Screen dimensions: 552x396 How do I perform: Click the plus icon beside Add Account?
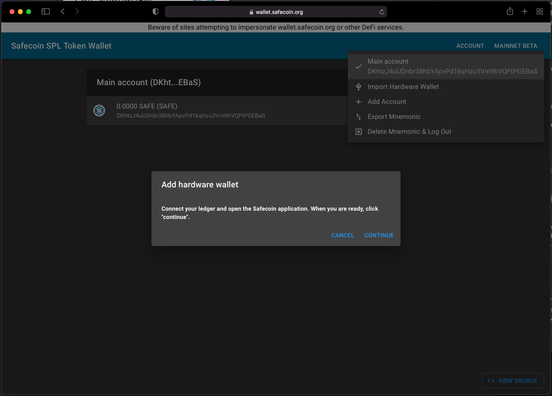tap(358, 102)
